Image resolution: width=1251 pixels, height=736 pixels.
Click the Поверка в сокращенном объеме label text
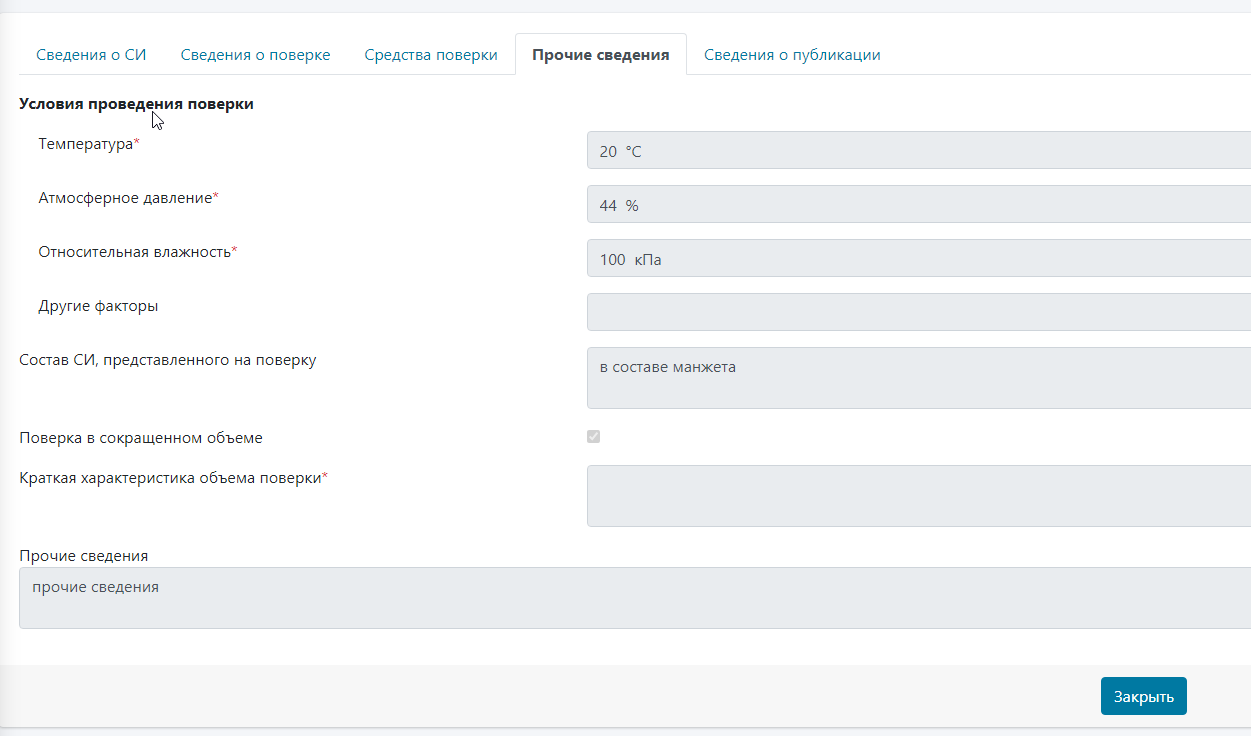click(x=141, y=438)
